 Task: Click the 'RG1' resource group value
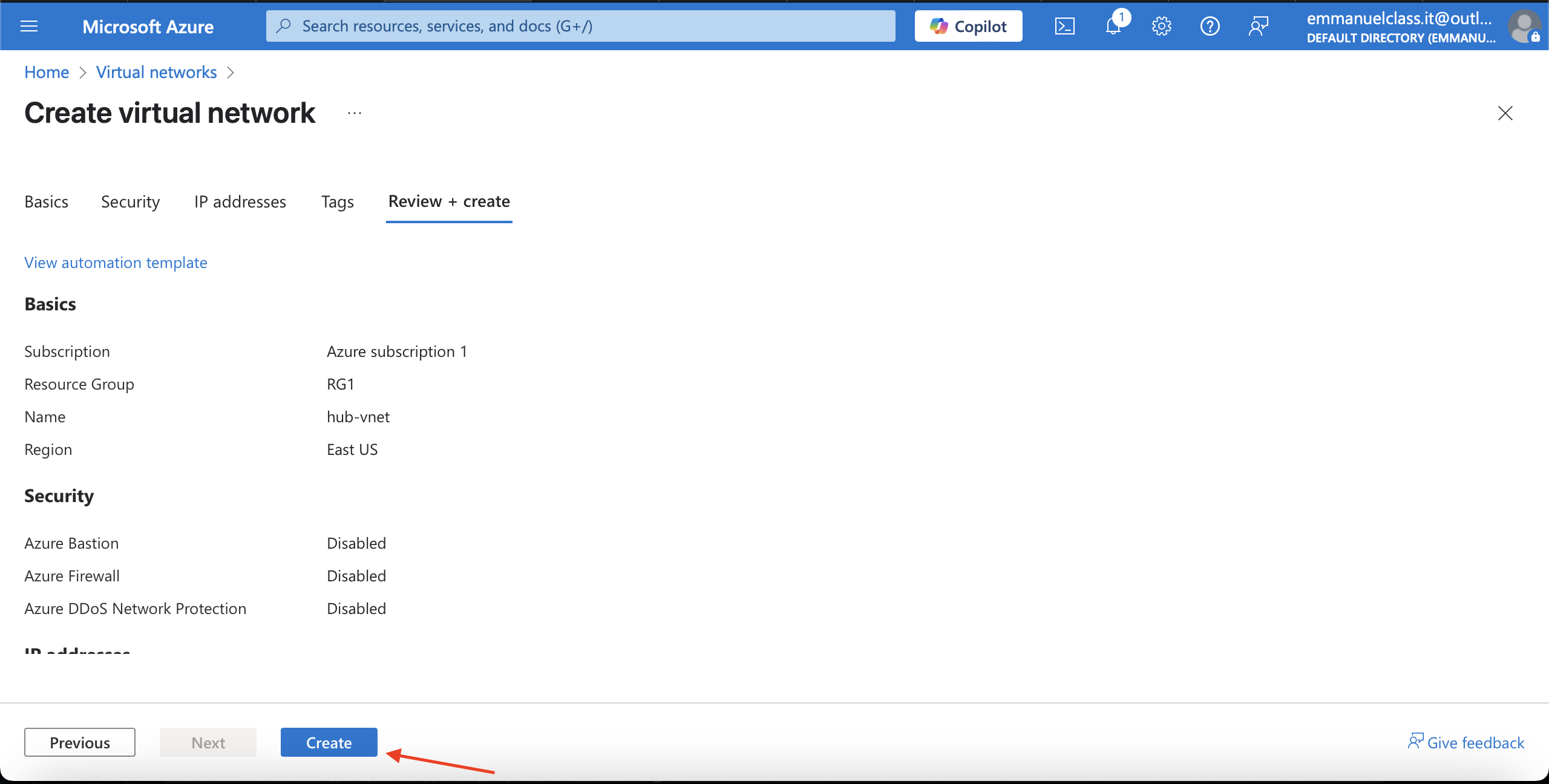click(x=341, y=384)
